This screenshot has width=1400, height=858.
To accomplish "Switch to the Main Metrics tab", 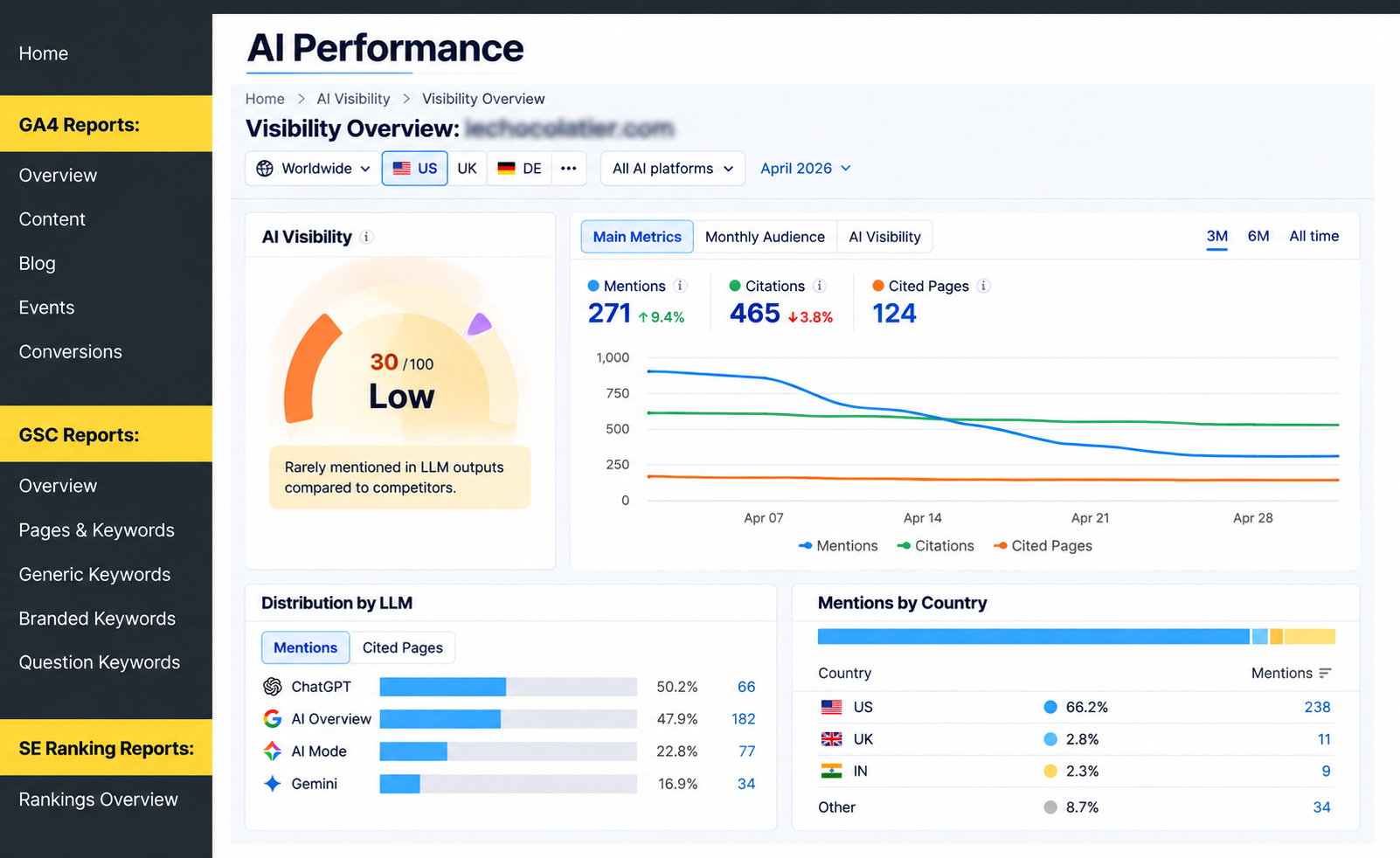I will click(x=637, y=237).
